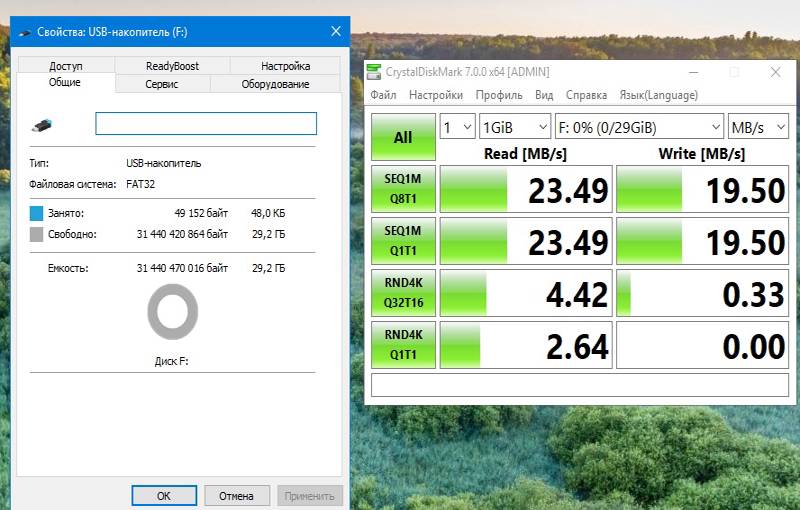800x510 pixels.
Task: Switch to the ReadyBoost tab
Action: (x=172, y=66)
